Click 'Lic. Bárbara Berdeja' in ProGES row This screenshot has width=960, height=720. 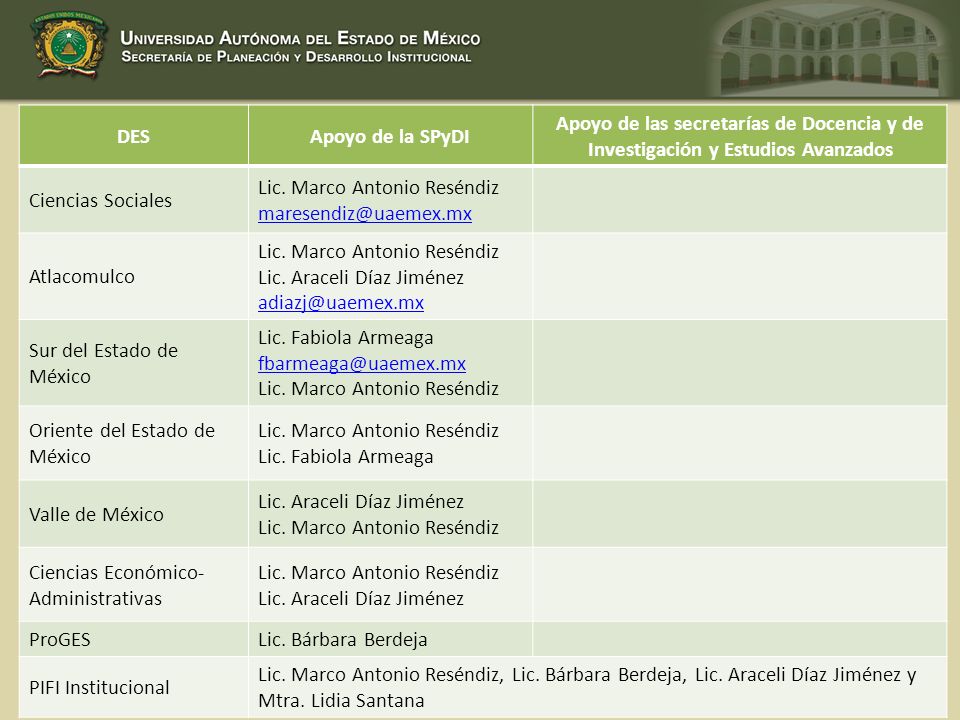click(x=342, y=640)
